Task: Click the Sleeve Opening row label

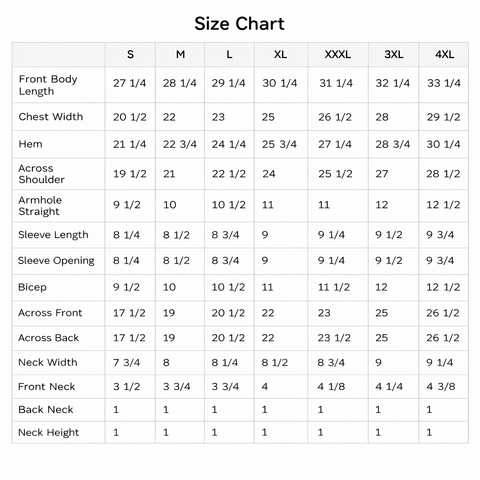Action: pyautogui.click(x=56, y=261)
